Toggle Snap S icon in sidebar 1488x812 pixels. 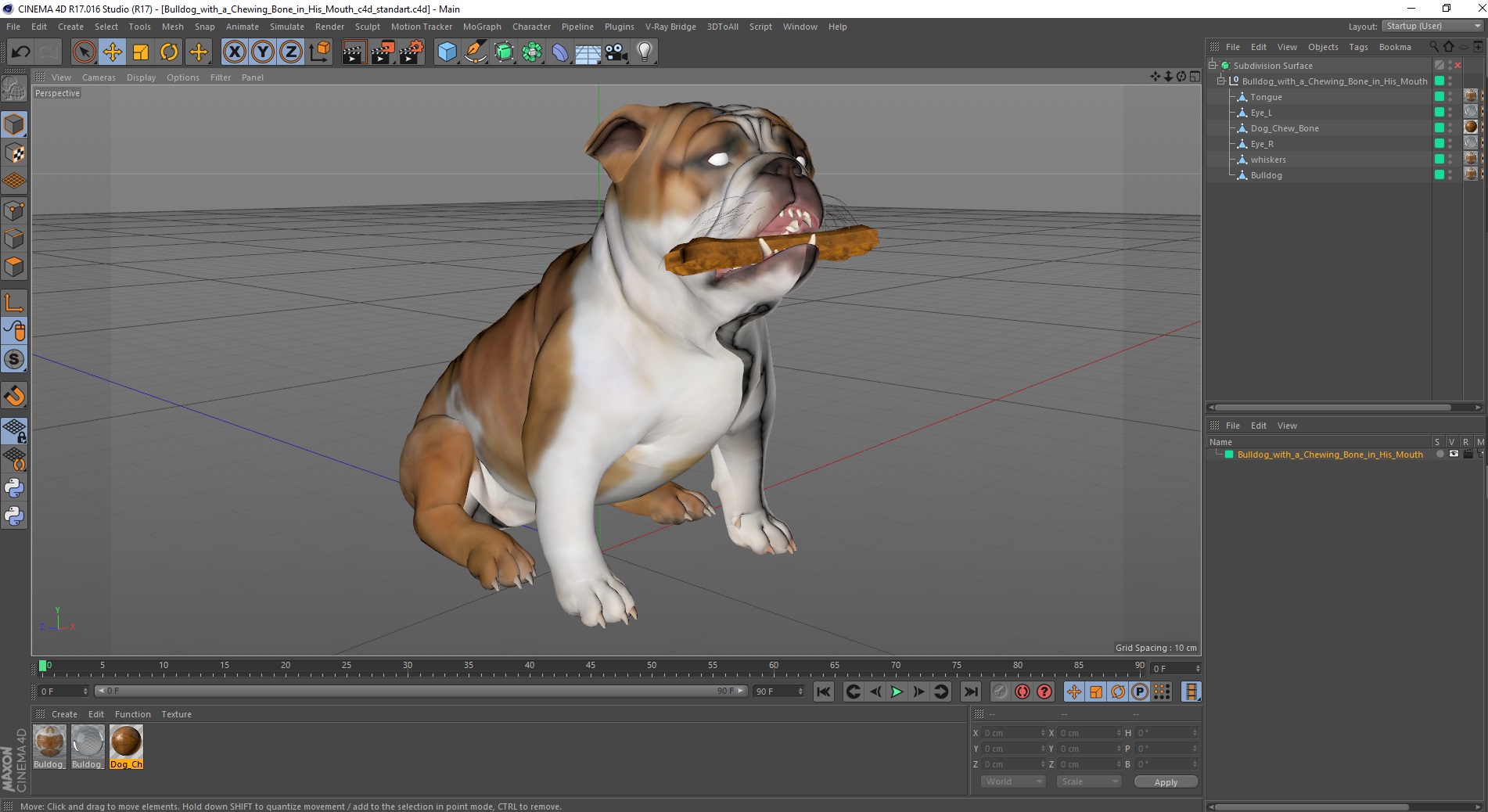point(14,359)
